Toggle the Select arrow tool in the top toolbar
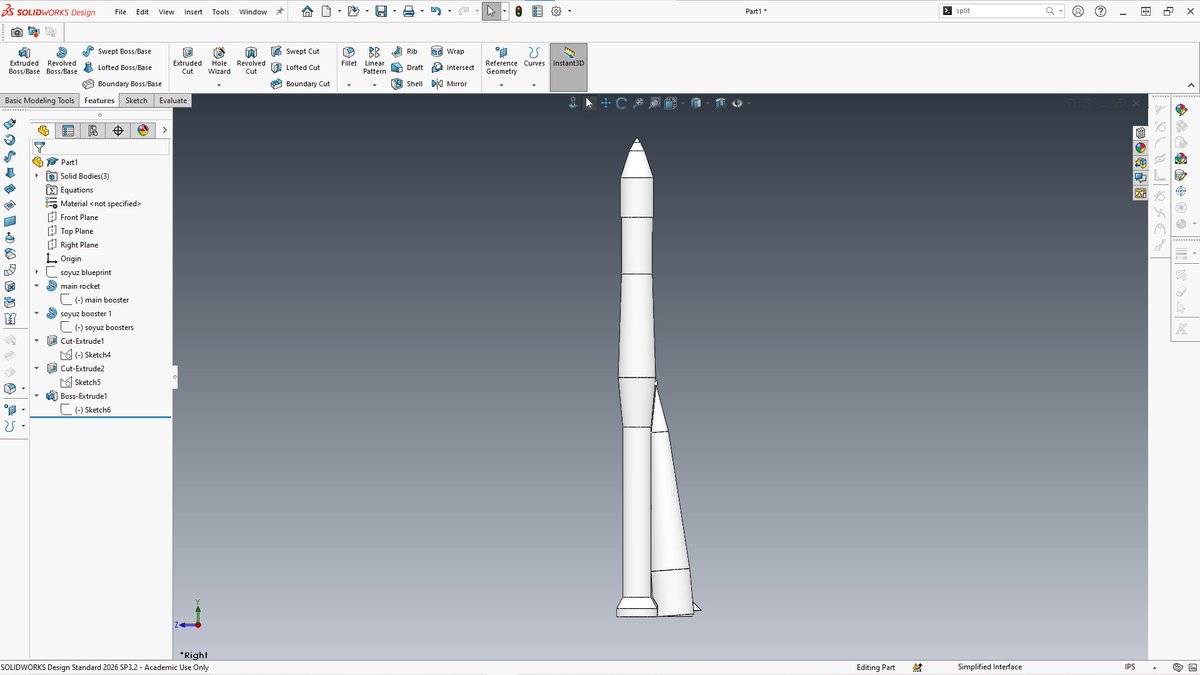The width and height of the screenshot is (1200, 675). tap(491, 12)
